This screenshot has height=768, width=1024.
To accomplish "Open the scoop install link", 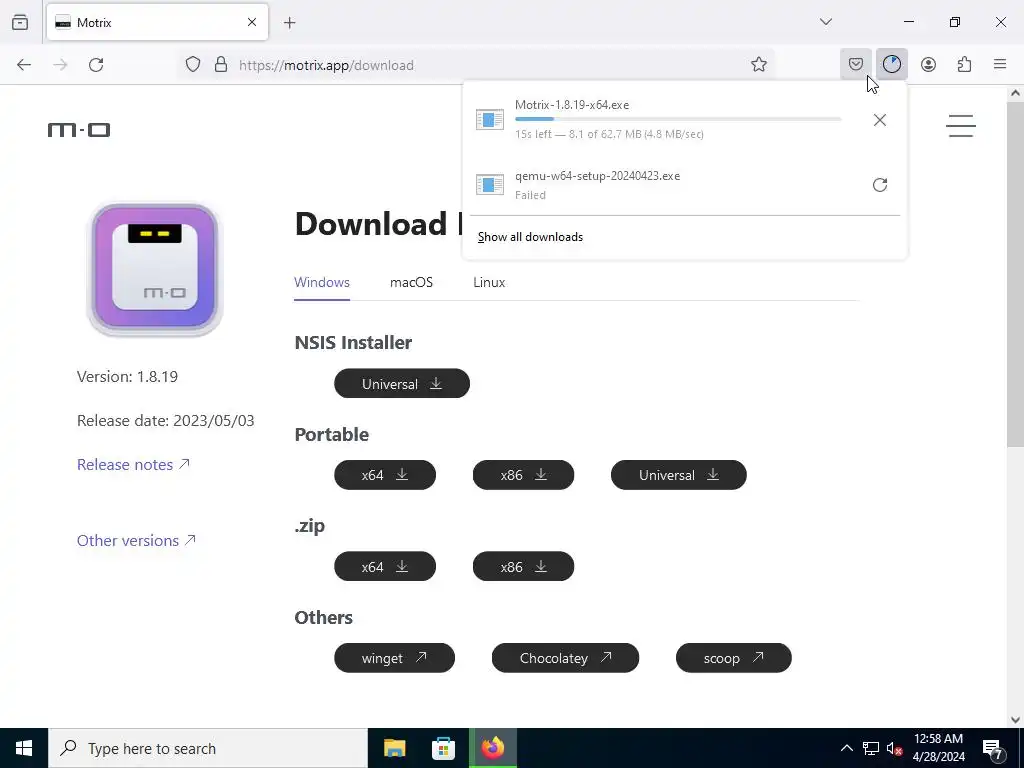I will click(x=733, y=658).
